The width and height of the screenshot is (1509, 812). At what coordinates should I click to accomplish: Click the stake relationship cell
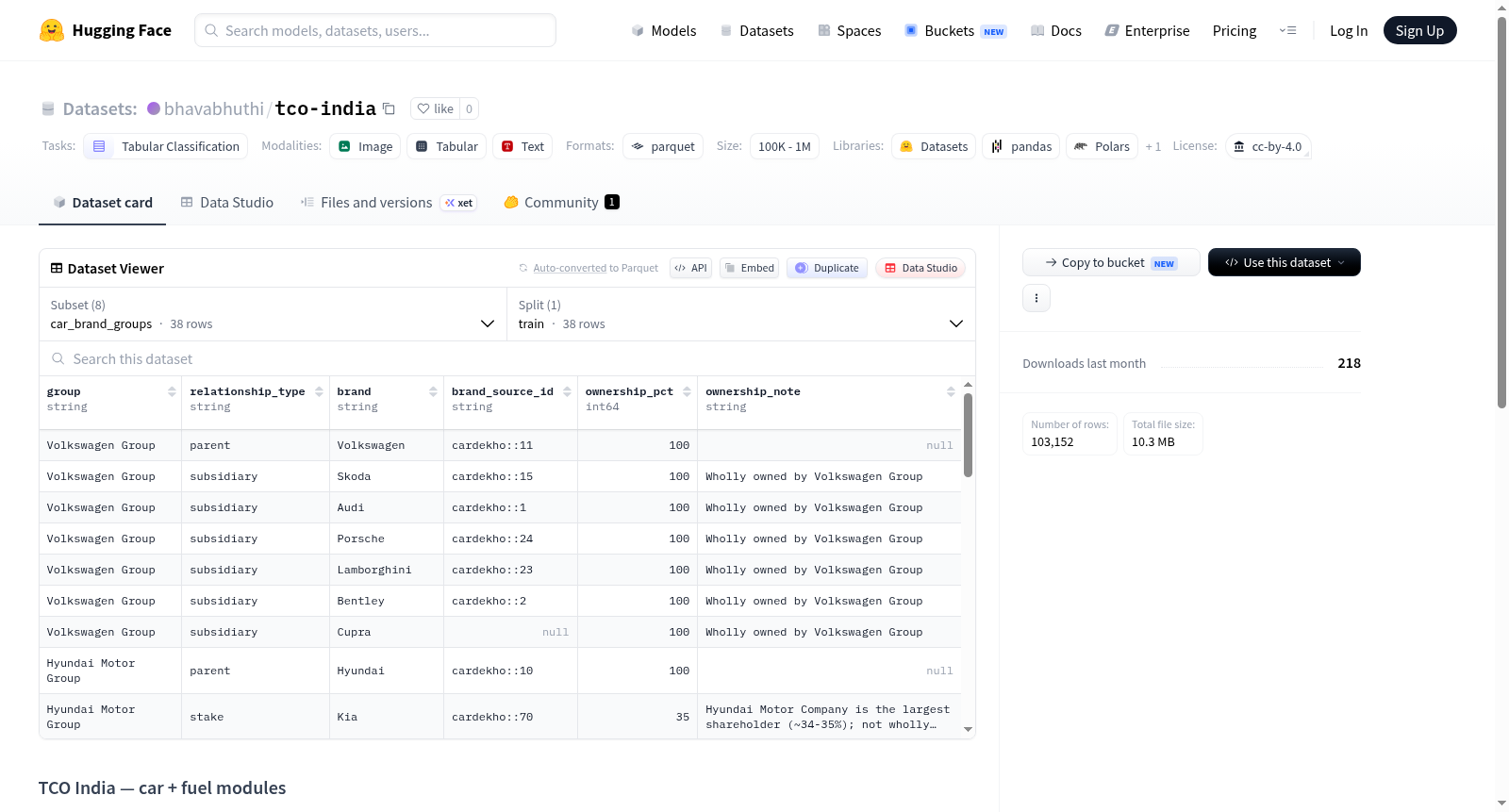(256, 717)
